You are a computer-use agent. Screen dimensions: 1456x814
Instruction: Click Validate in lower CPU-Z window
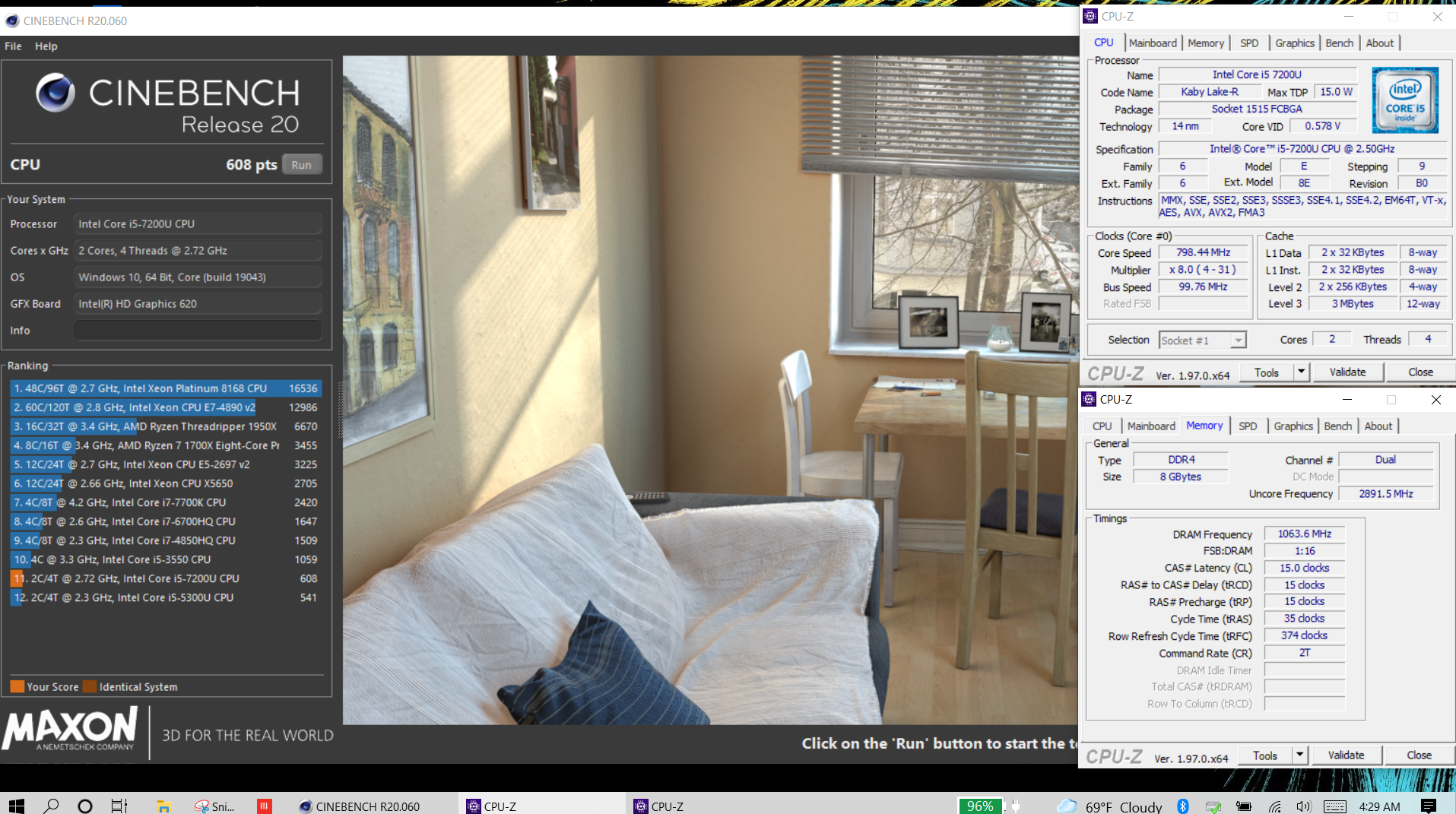tap(1346, 755)
